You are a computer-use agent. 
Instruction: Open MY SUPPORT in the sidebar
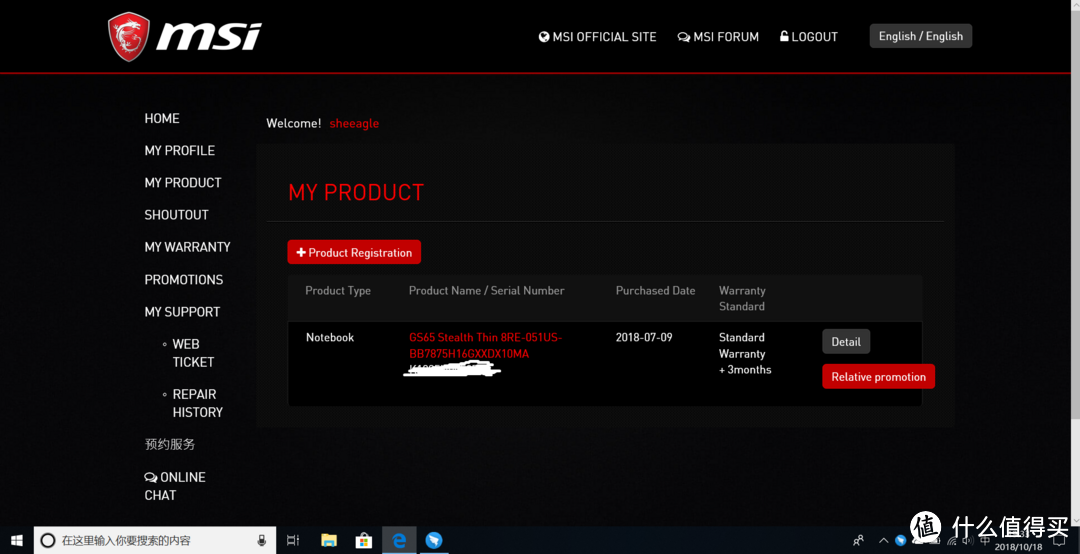pyautogui.click(x=183, y=311)
